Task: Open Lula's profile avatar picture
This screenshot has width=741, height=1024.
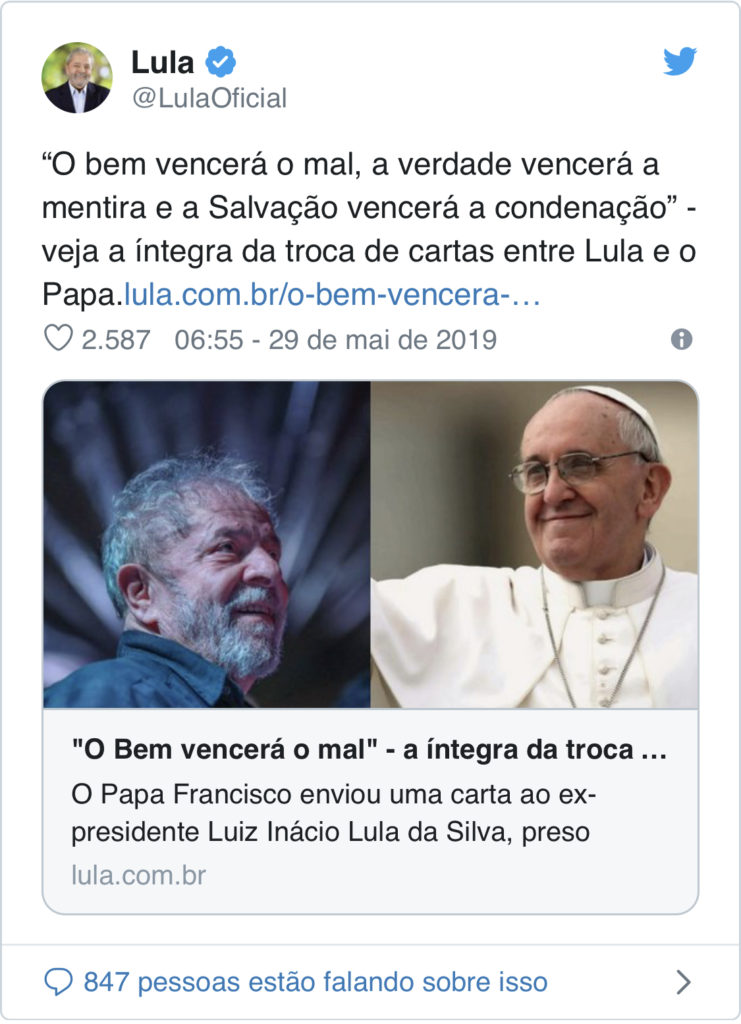Action: (77, 78)
